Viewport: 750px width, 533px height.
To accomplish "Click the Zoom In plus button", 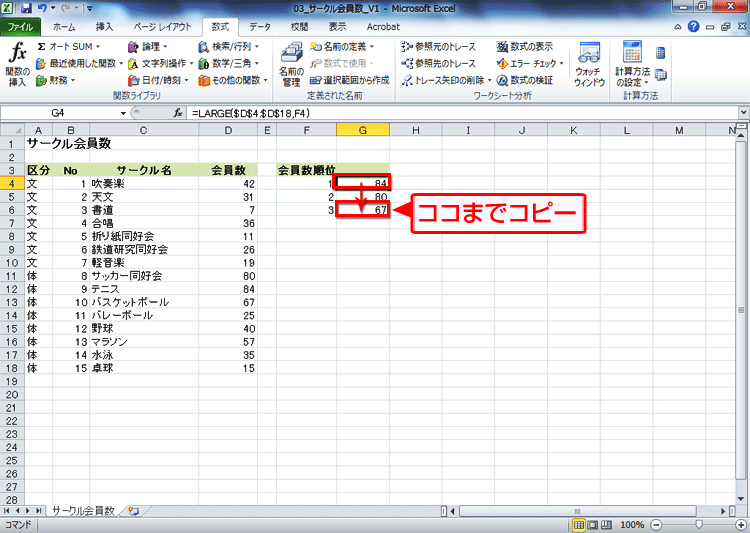I will click(x=740, y=525).
